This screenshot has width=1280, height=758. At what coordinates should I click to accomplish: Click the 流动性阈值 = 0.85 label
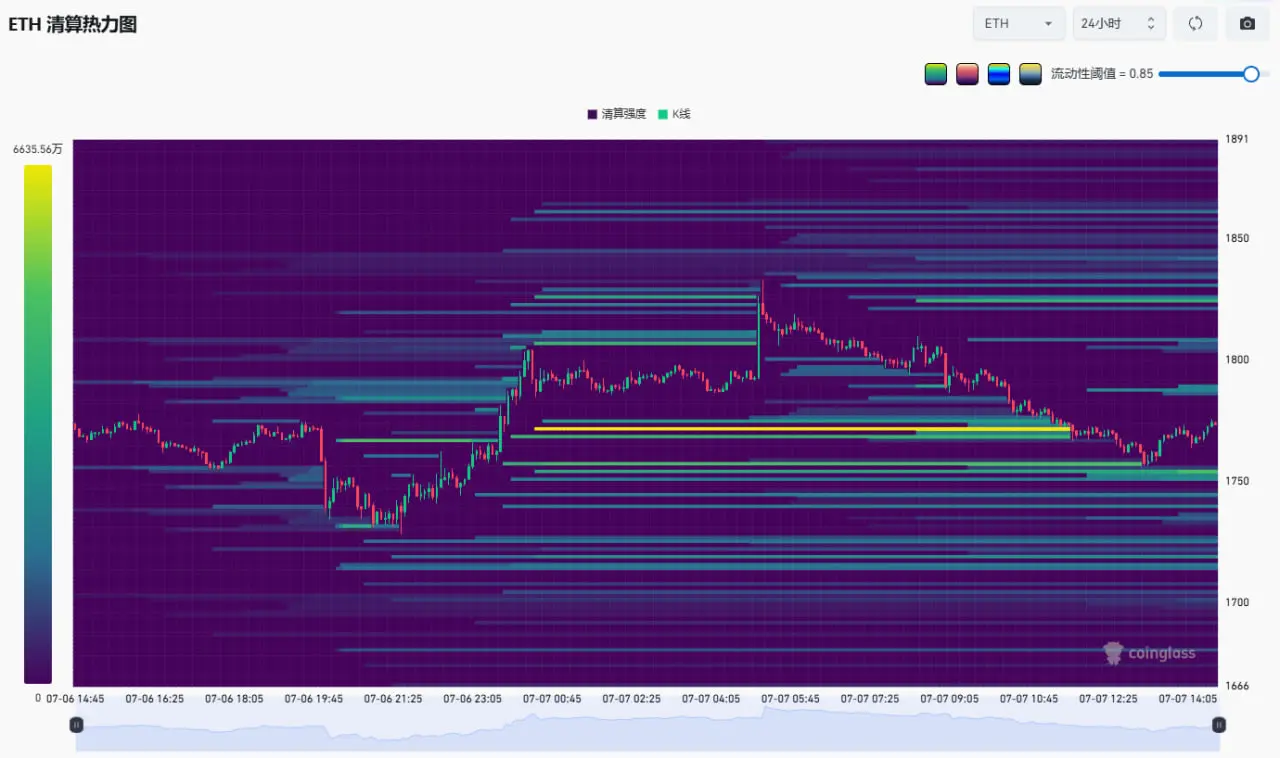[1102, 74]
